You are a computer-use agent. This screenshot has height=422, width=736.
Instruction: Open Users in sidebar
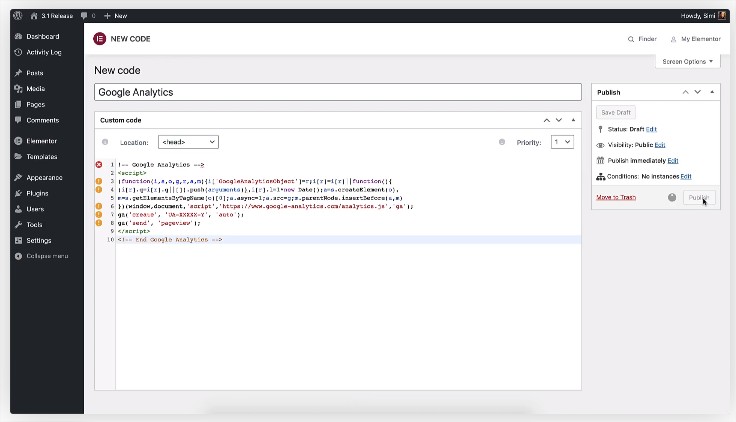click(35, 209)
